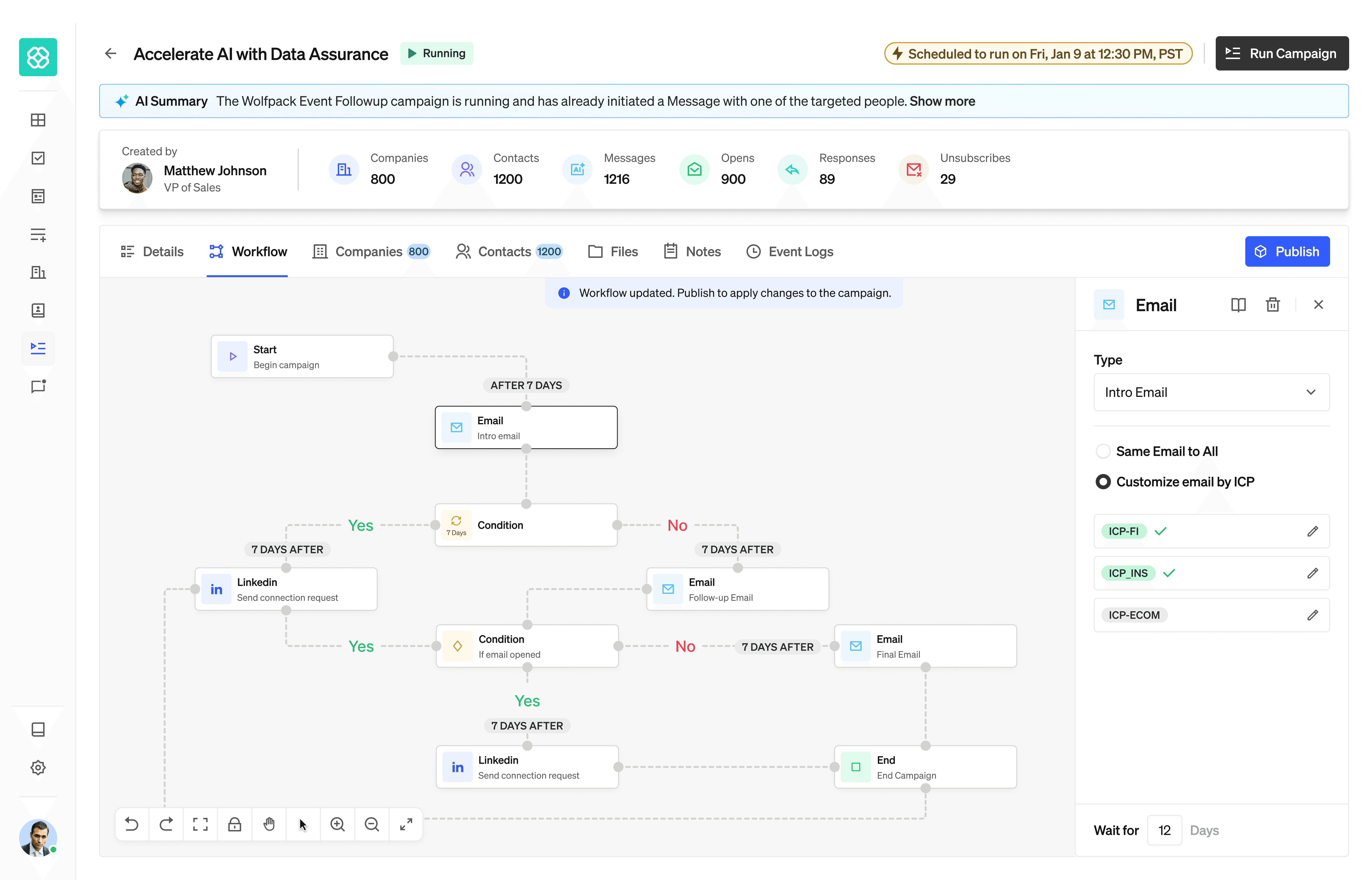Click the fit-to-screen frame tool

pyautogui.click(x=201, y=824)
